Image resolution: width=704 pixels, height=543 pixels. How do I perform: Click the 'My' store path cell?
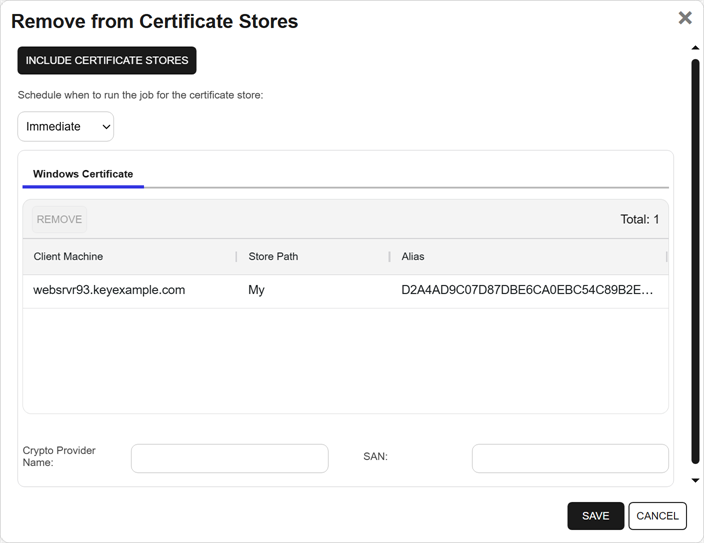[x=256, y=291]
